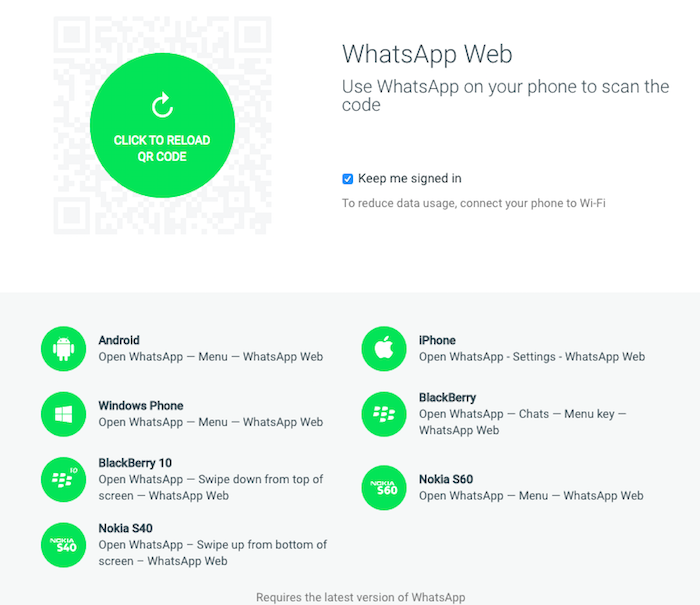Screen dimensions: 700x605
Task: Click the Nokia S60 icon
Action: (x=384, y=488)
